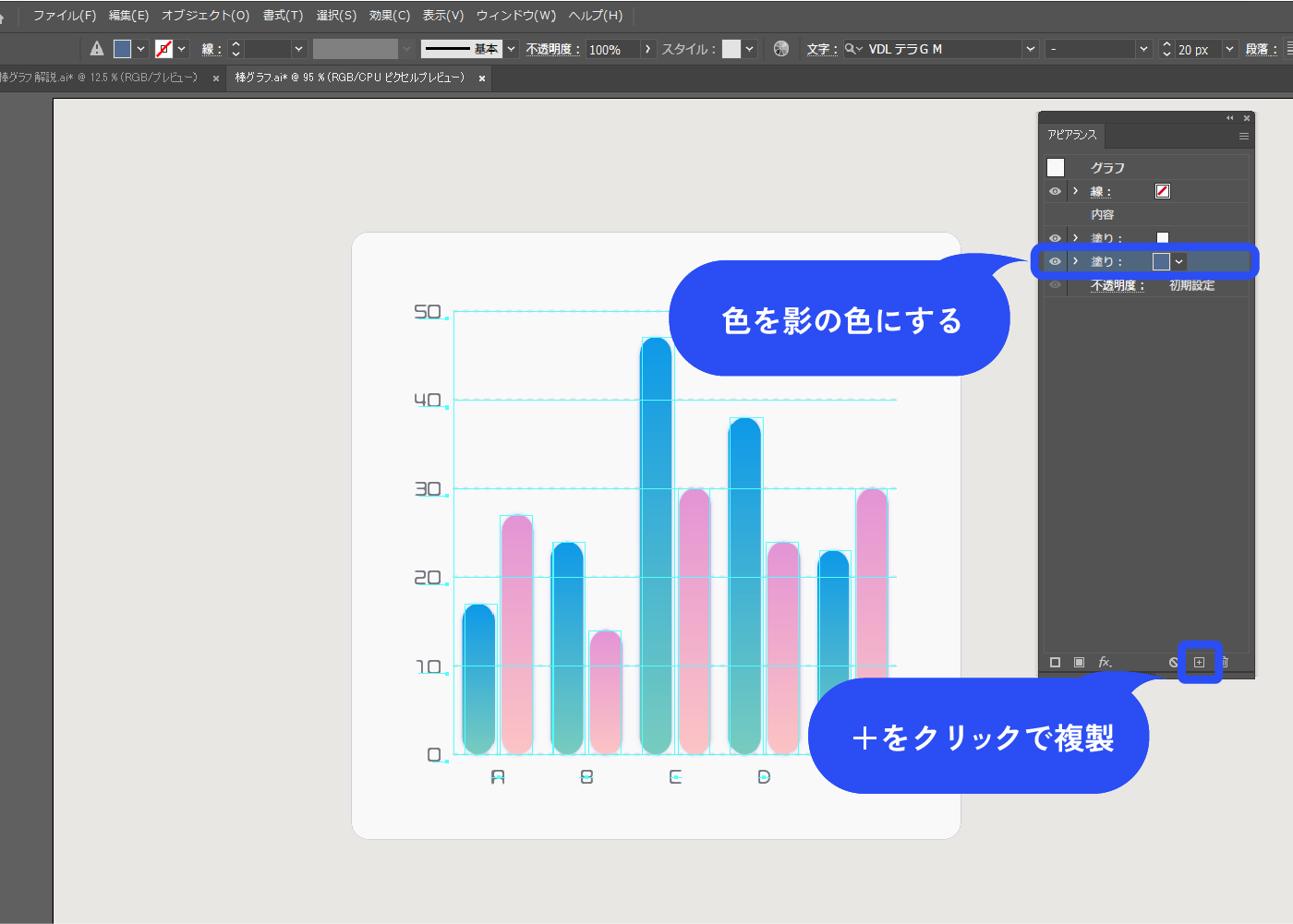Open the font style dropdown
Screen dimensions: 1293x924
coord(1143,49)
